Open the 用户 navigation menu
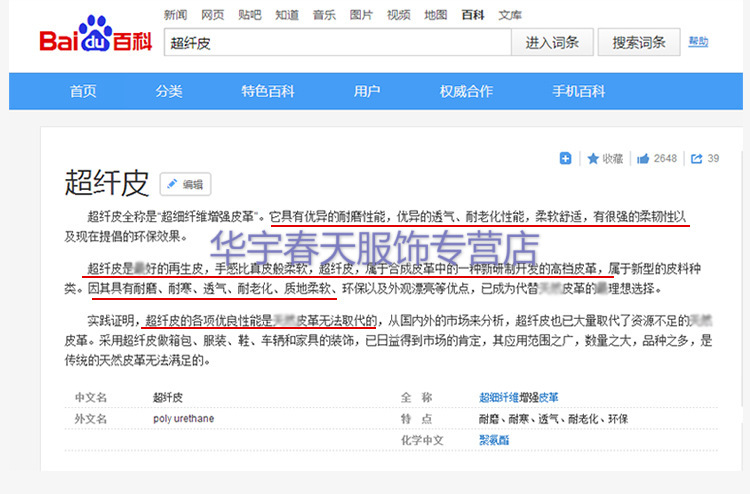750x494 pixels. [x=367, y=91]
